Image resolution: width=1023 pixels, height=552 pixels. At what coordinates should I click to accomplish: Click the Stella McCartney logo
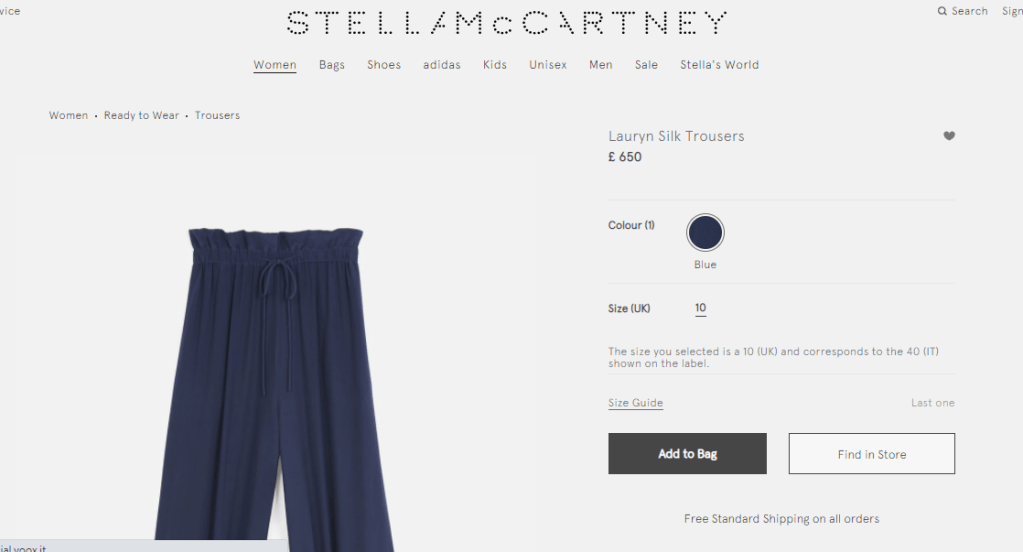(506, 23)
